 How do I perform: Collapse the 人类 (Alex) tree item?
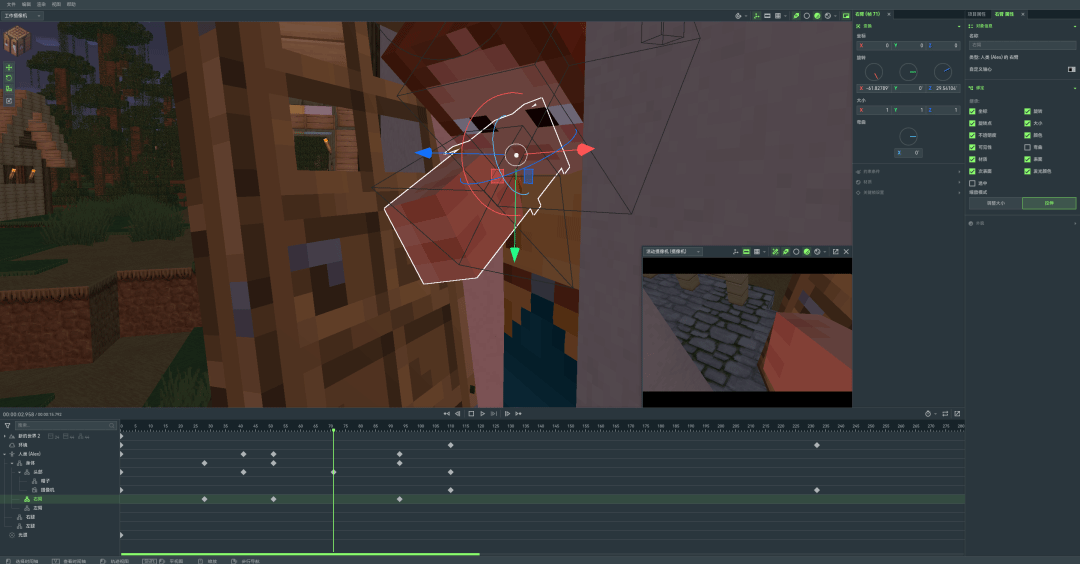[x=5, y=455]
